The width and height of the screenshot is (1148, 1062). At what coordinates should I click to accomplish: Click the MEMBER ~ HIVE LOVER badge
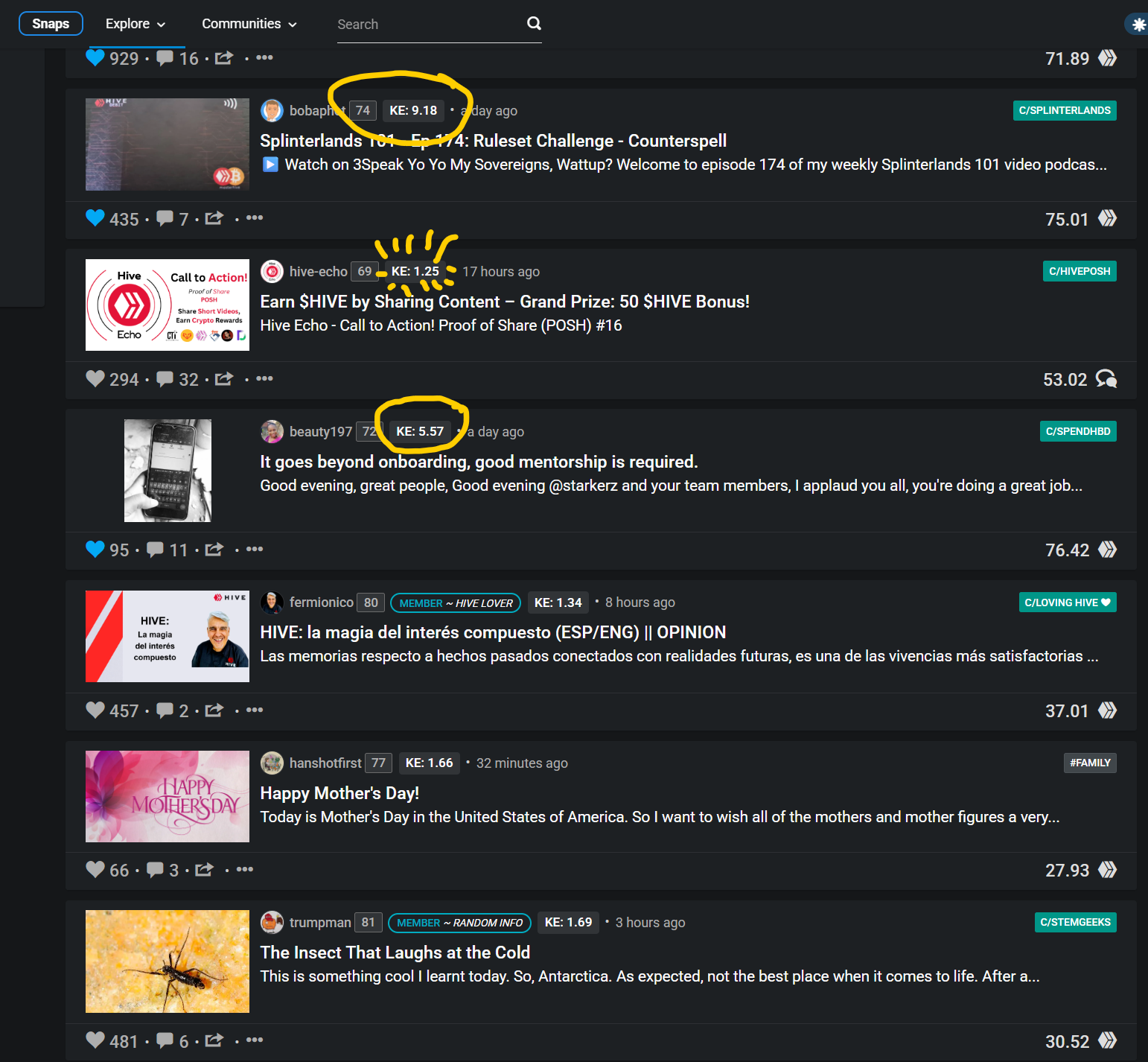pos(456,602)
